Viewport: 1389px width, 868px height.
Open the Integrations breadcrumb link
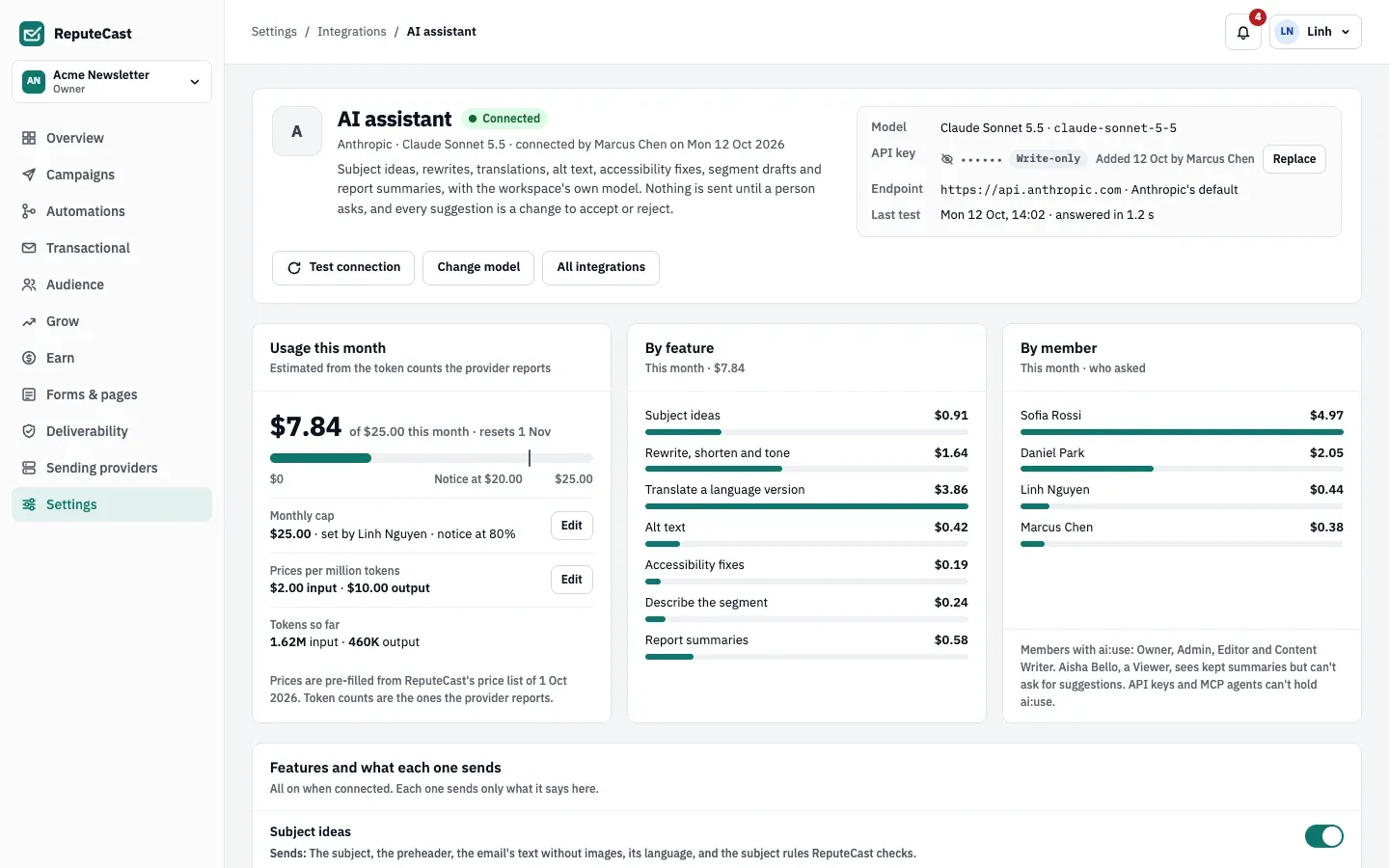point(351,32)
